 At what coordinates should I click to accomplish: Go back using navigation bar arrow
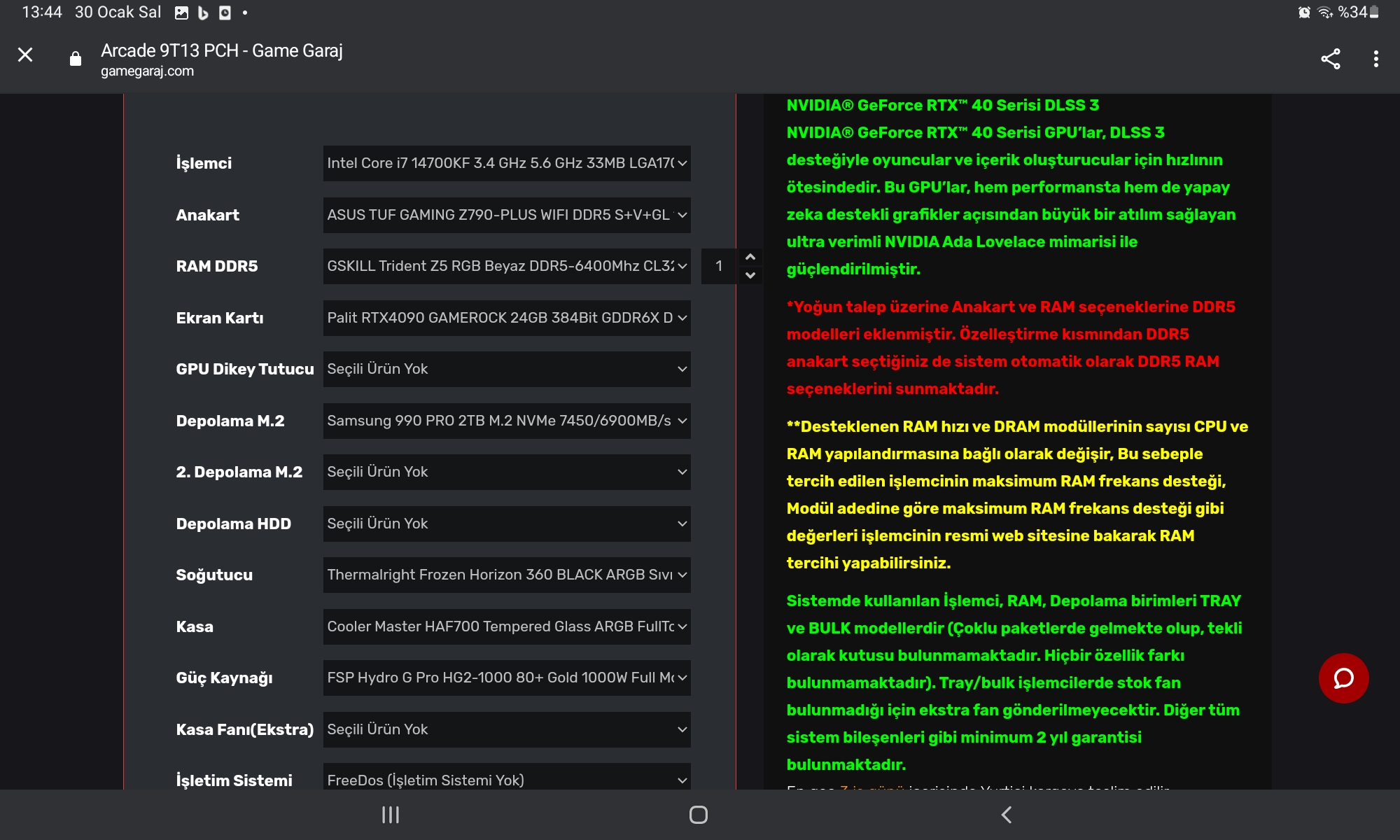pos(1006,814)
